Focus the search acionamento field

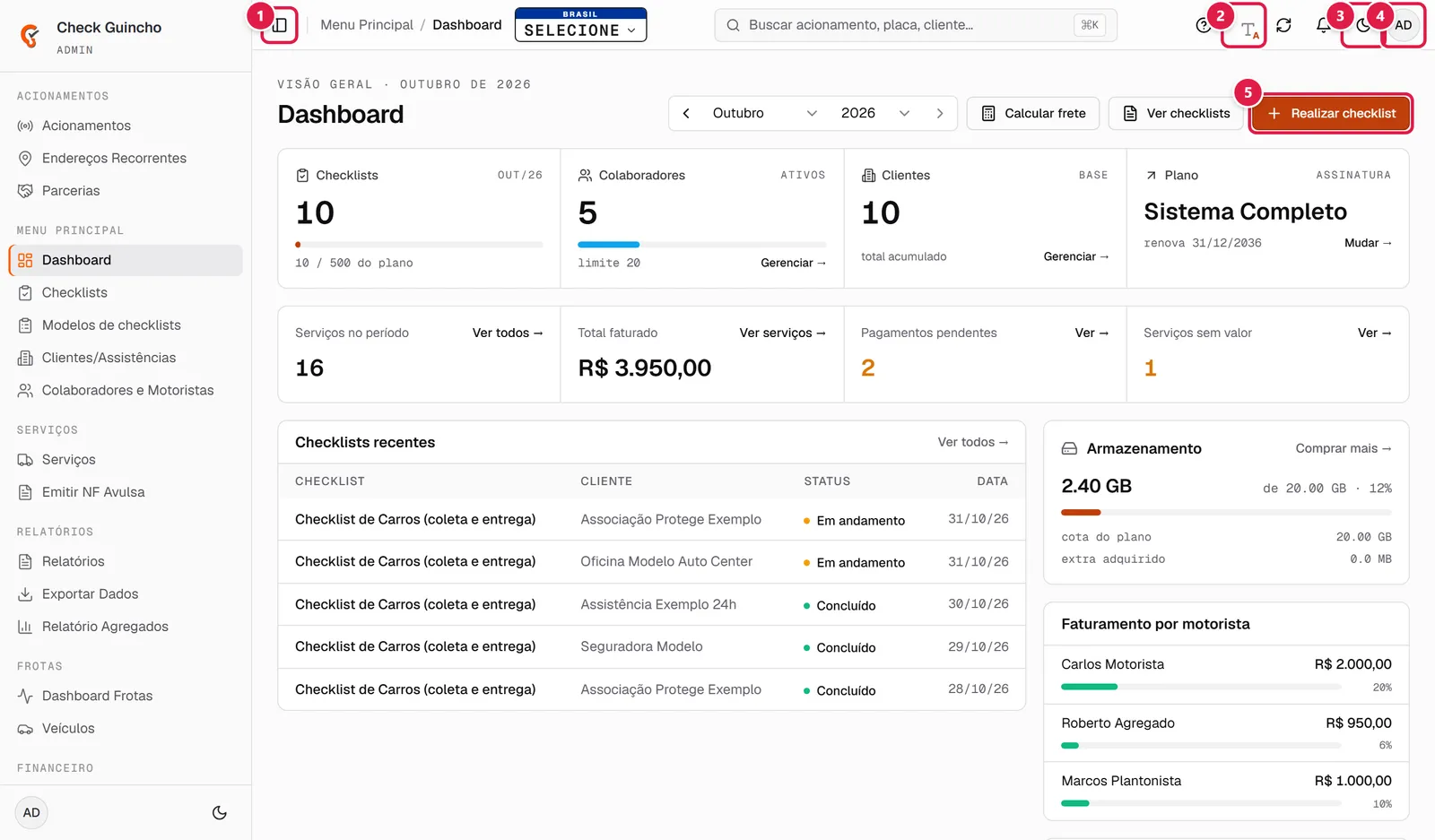click(x=916, y=25)
